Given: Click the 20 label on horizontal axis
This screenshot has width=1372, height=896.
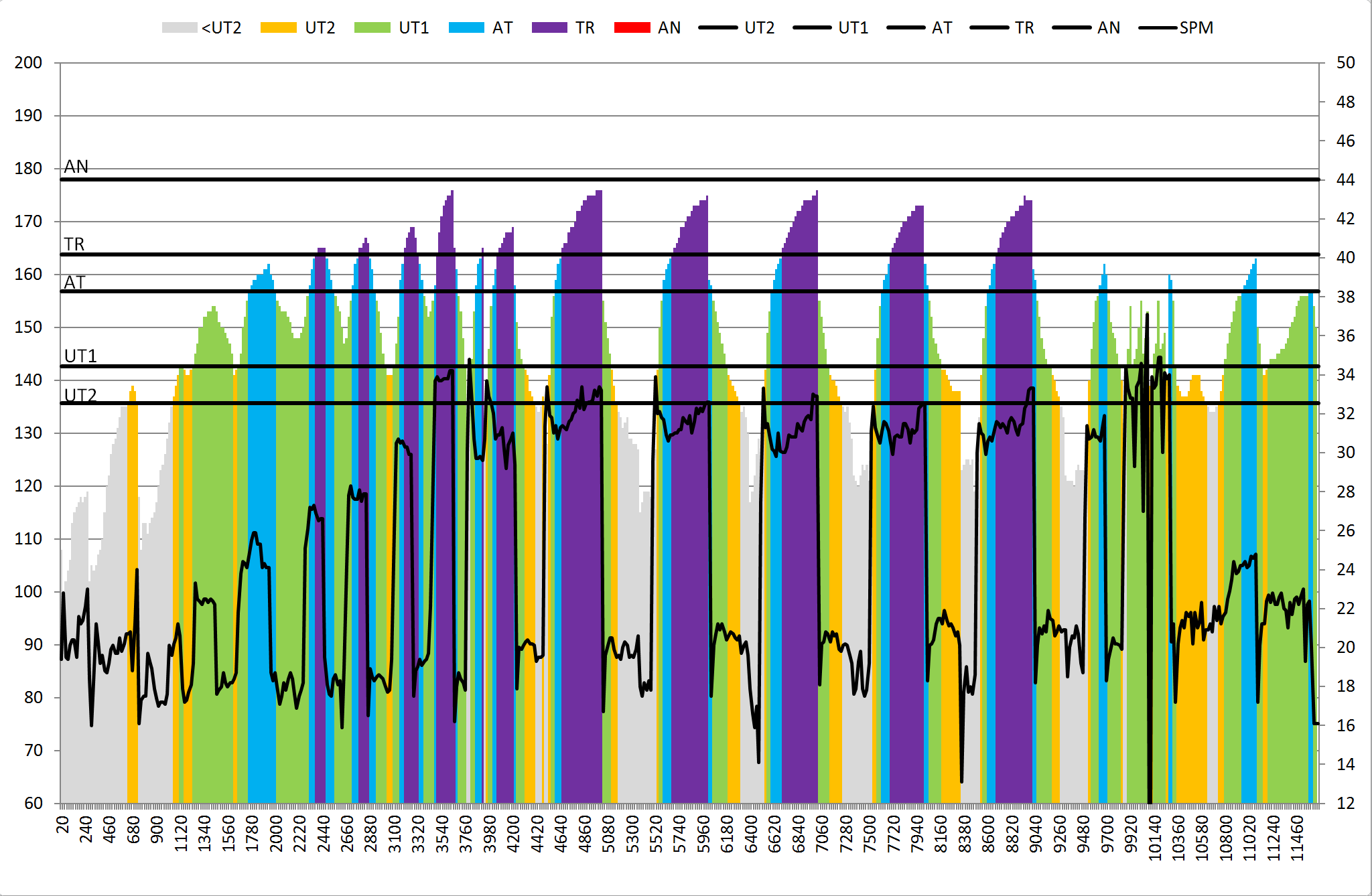Looking at the screenshot, I should pos(63,825).
